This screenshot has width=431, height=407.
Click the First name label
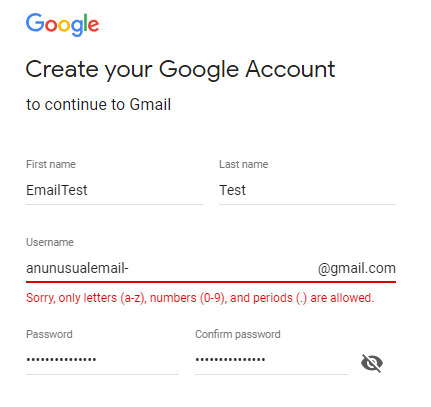(51, 164)
